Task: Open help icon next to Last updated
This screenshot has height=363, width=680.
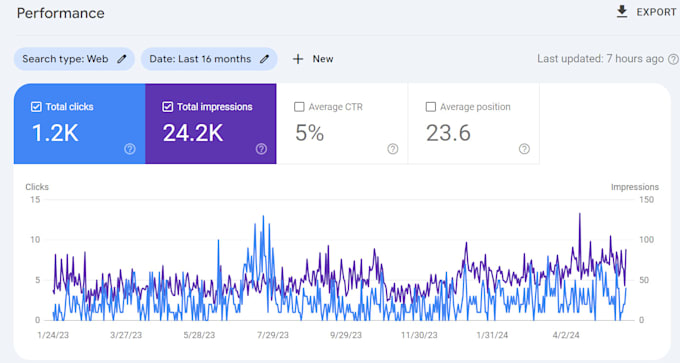Action: (x=673, y=59)
